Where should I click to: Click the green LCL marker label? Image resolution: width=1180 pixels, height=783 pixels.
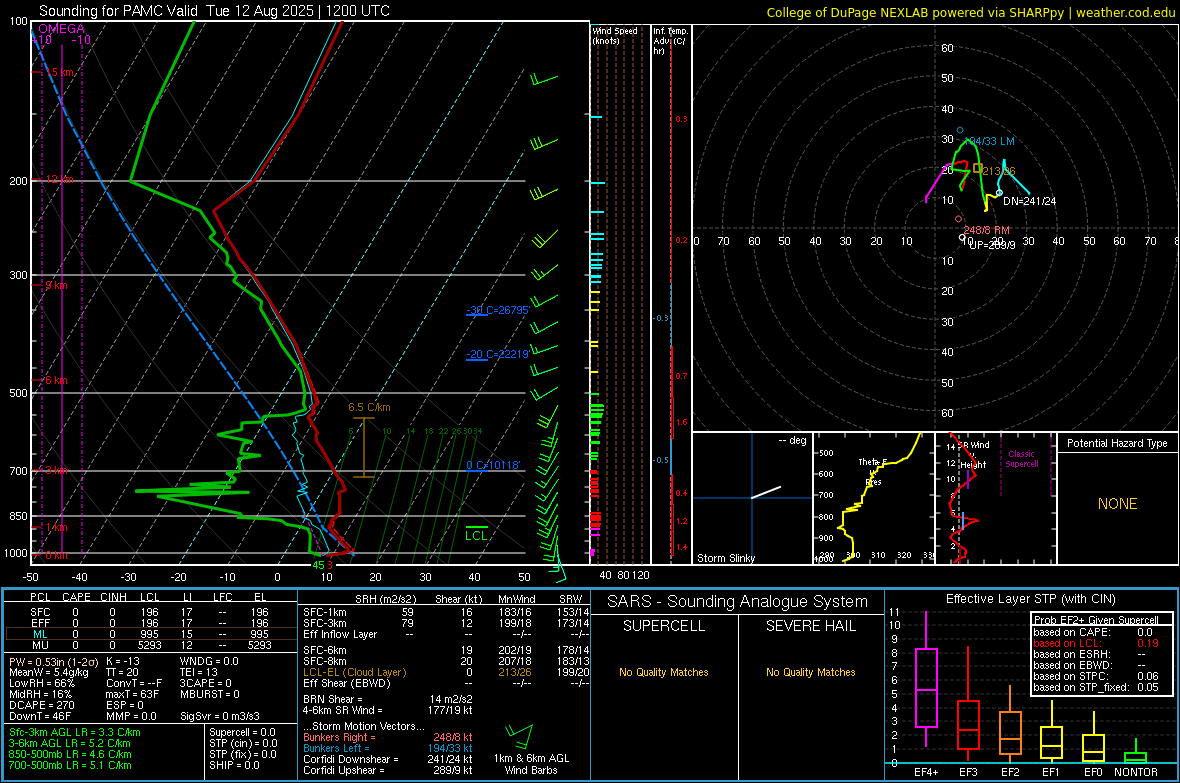[x=476, y=535]
